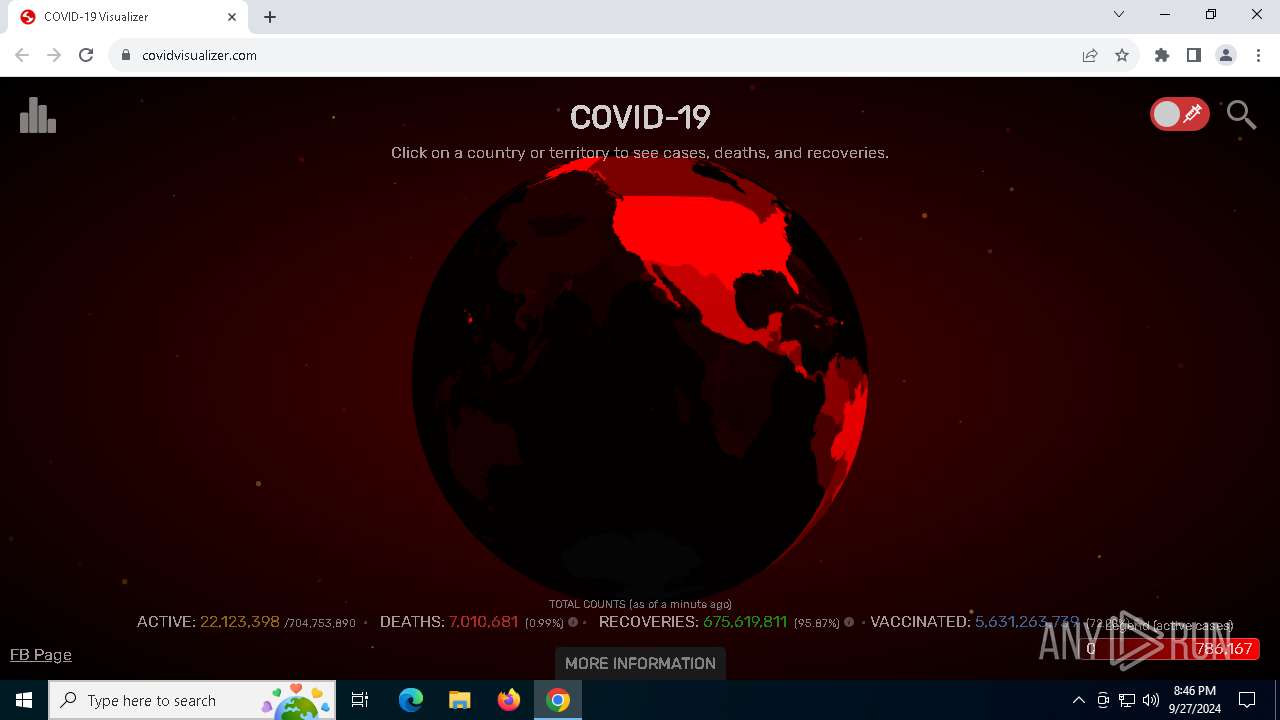Screen dimensions: 1280x720
Task: Open the notification center icon
Action: click(1247, 700)
